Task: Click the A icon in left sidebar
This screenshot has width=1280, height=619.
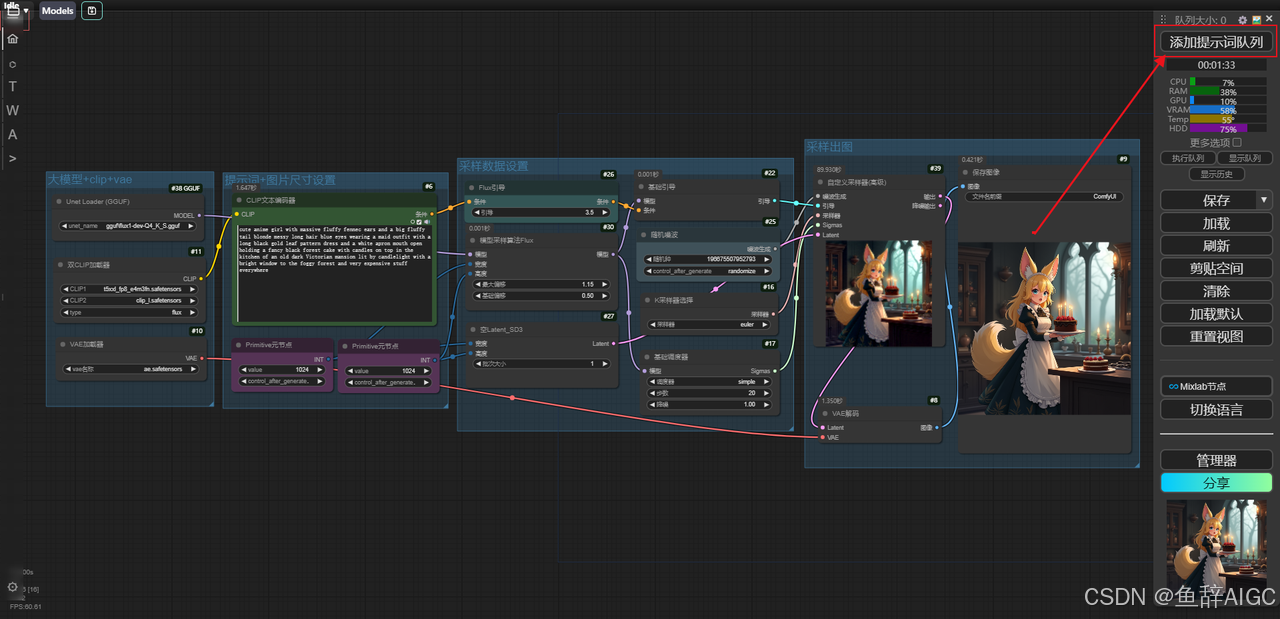Action: point(12,135)
